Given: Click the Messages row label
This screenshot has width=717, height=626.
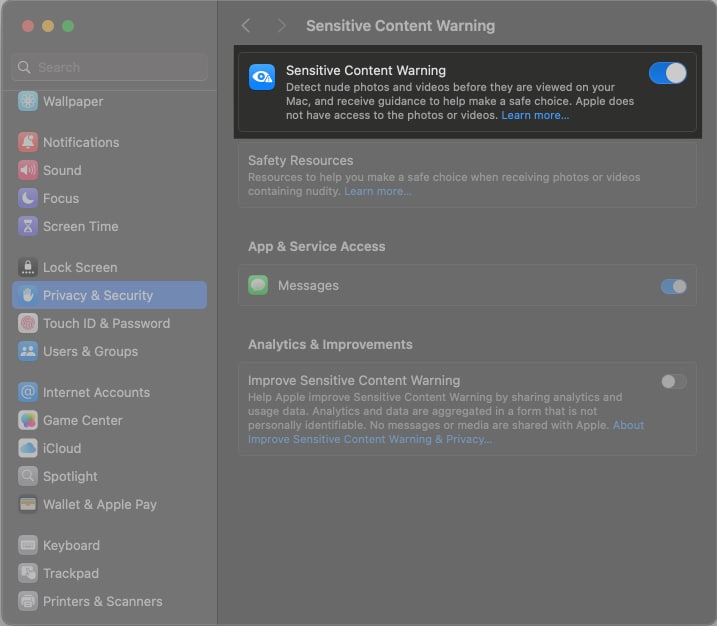Looking at the screenshot, I should click(x=308, y=285).
